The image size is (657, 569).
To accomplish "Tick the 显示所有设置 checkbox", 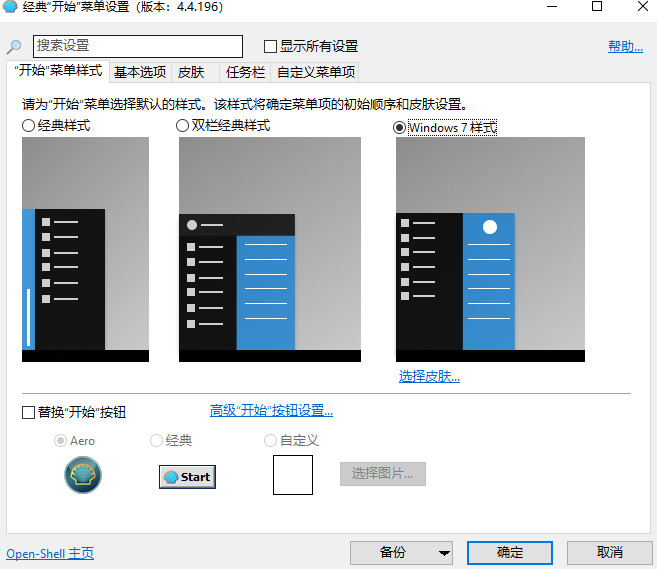I will [x=270, y=47].
